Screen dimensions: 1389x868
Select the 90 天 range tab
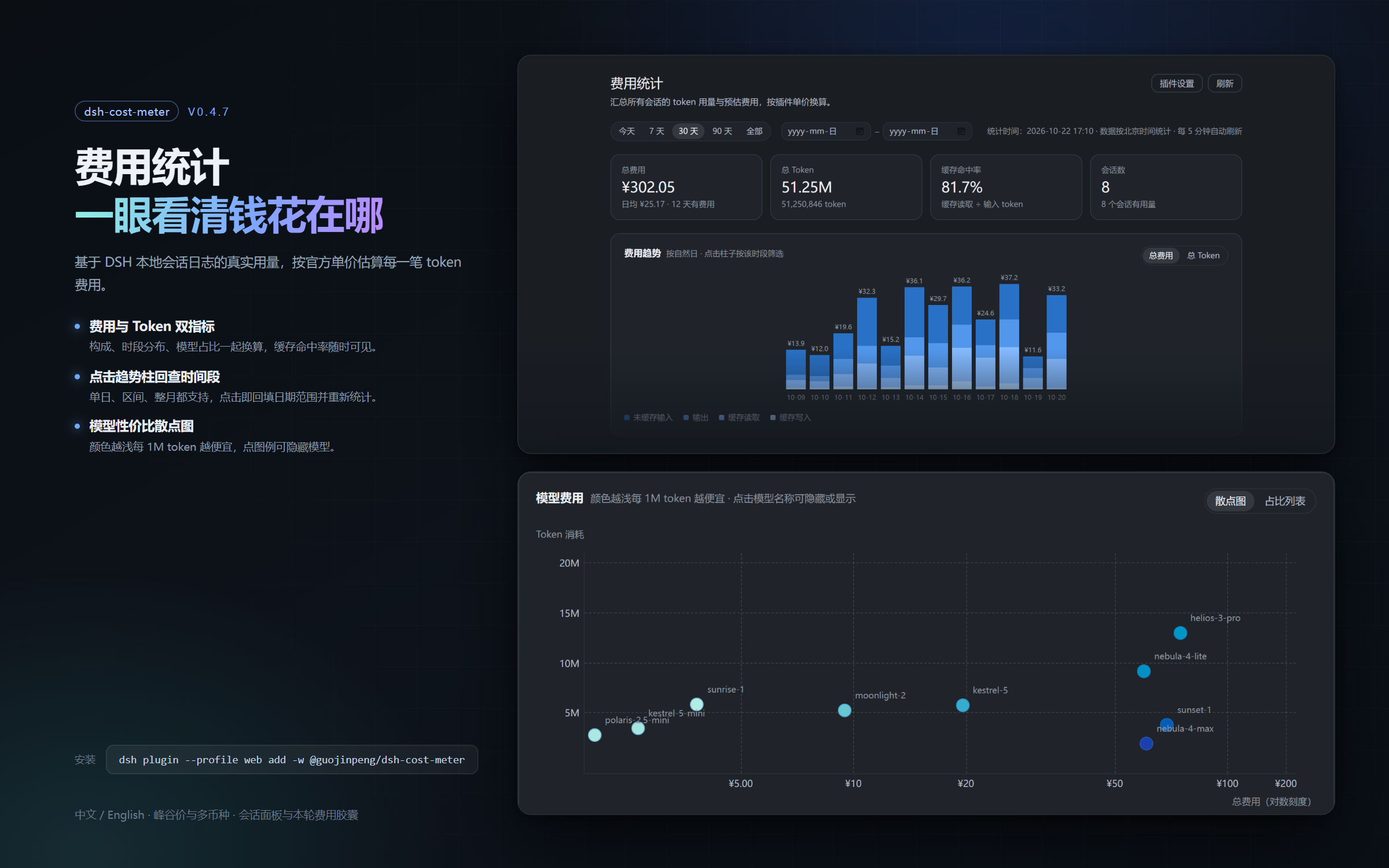tap(722, 131)
